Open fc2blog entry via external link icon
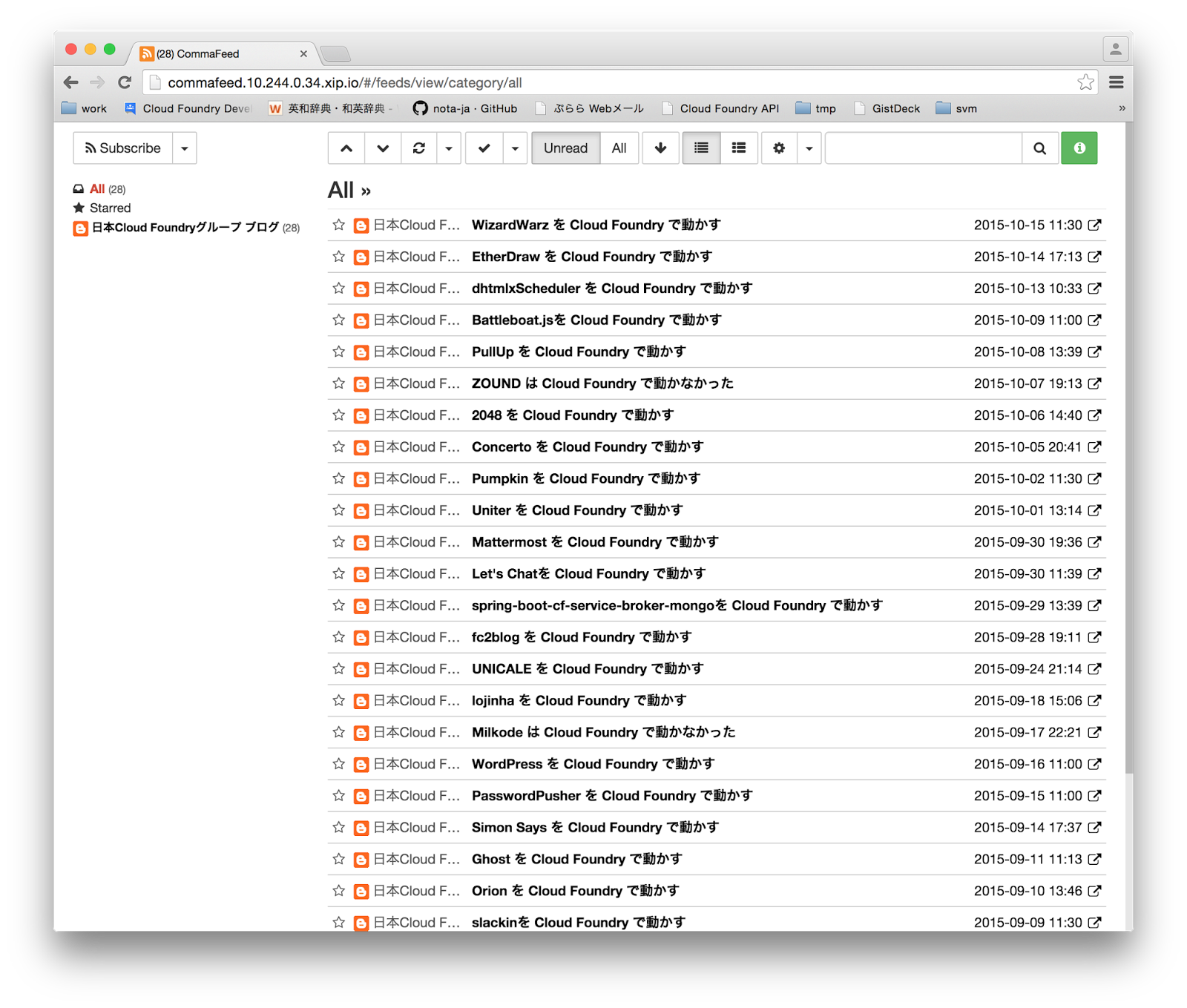The width and height of the screenshot is (1187, 1008). (1094, 637)
